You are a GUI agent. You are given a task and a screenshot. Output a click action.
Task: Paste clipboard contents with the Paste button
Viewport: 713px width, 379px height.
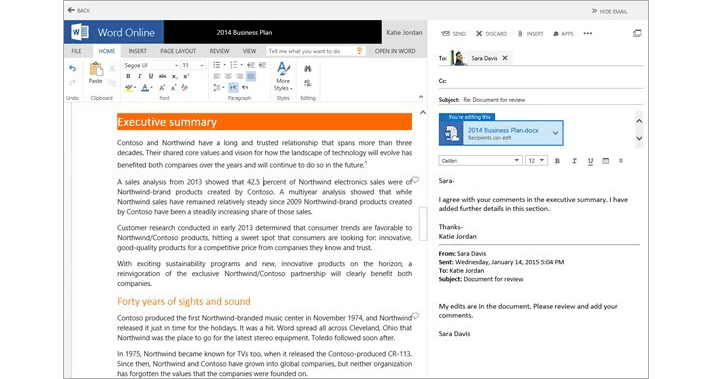tap(95, 73)
